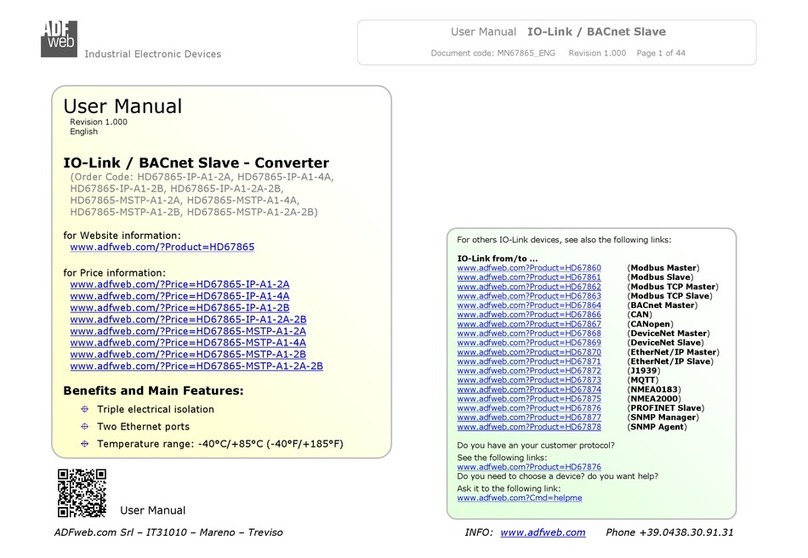Click 'Revision 1.000' in the header box
Viewport: 808px width, 558px height.
tap(597, 53)
